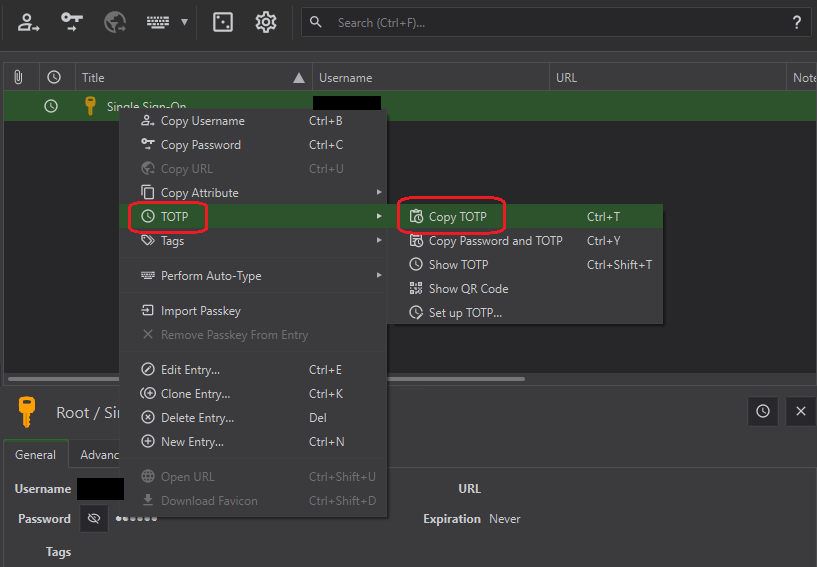Sort entries by the attachment paperclip column
Image resolution: width=817 pixels, height=567 pixels.
coord(18,78)
